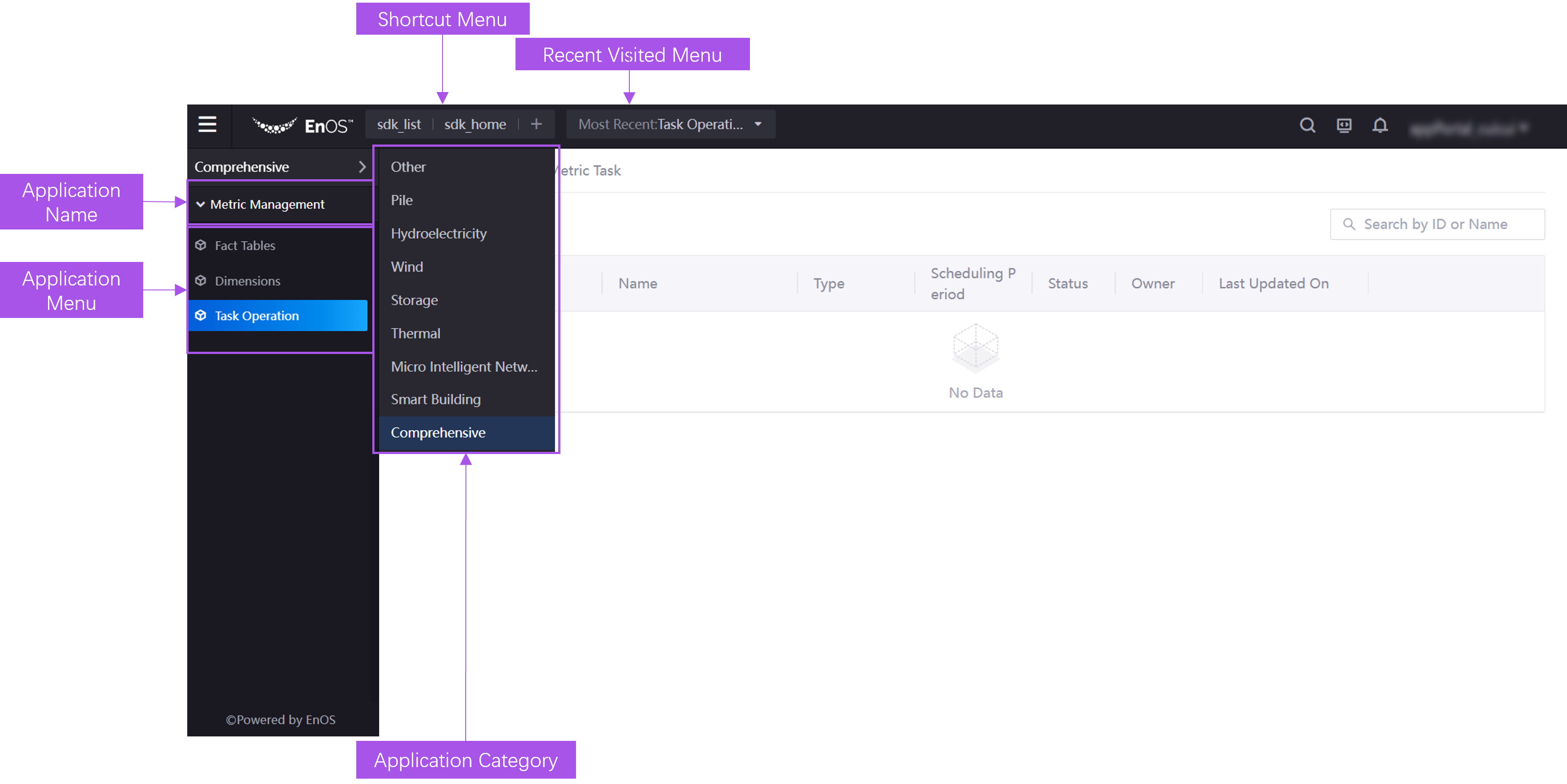
Task: Click the hamburger menu icon
Action: click(x=207, y=125)
